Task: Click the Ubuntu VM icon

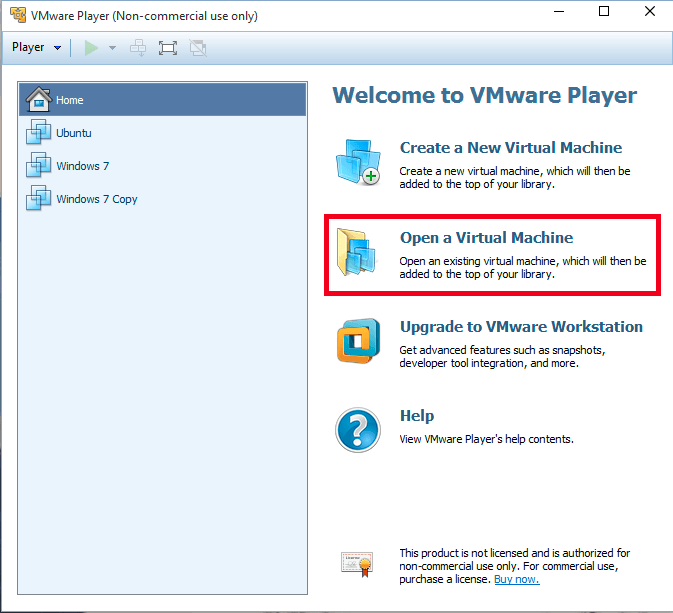Action: 39,132
